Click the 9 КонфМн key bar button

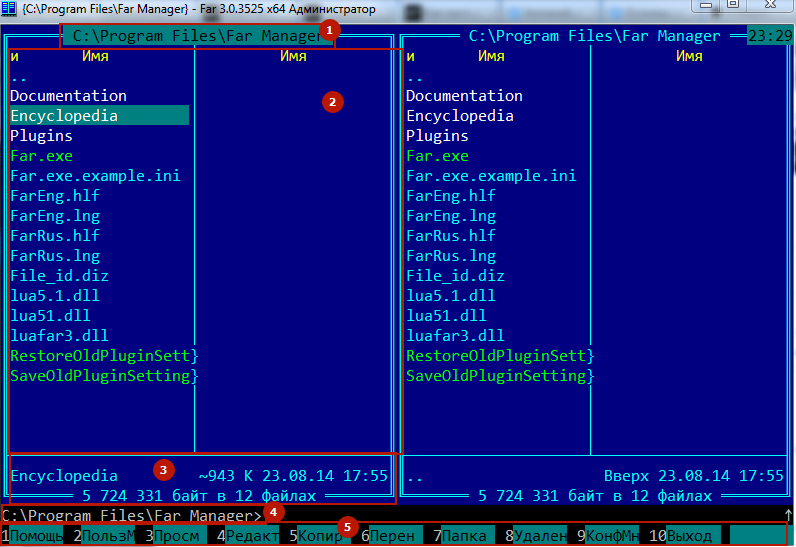(x=608, y=535)
